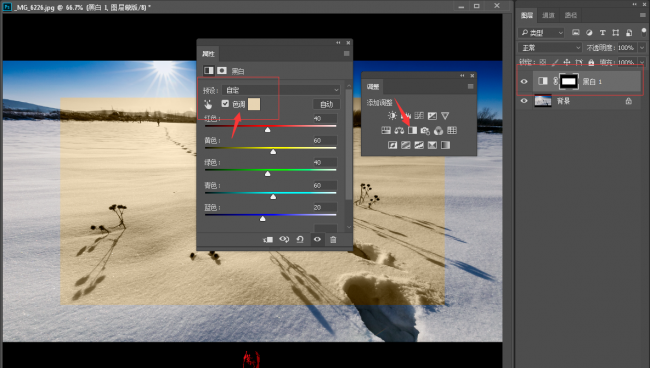Open the opacity slider dropdown arrow

[x=642, y=48]
